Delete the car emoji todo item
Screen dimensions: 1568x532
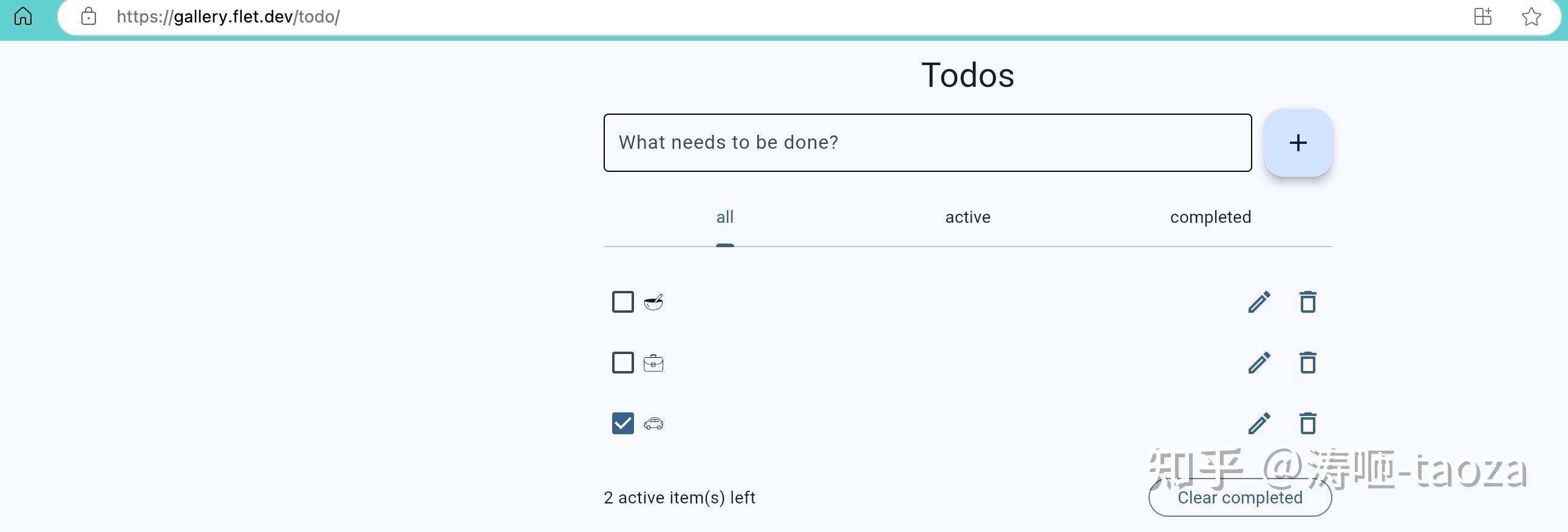1307,424
